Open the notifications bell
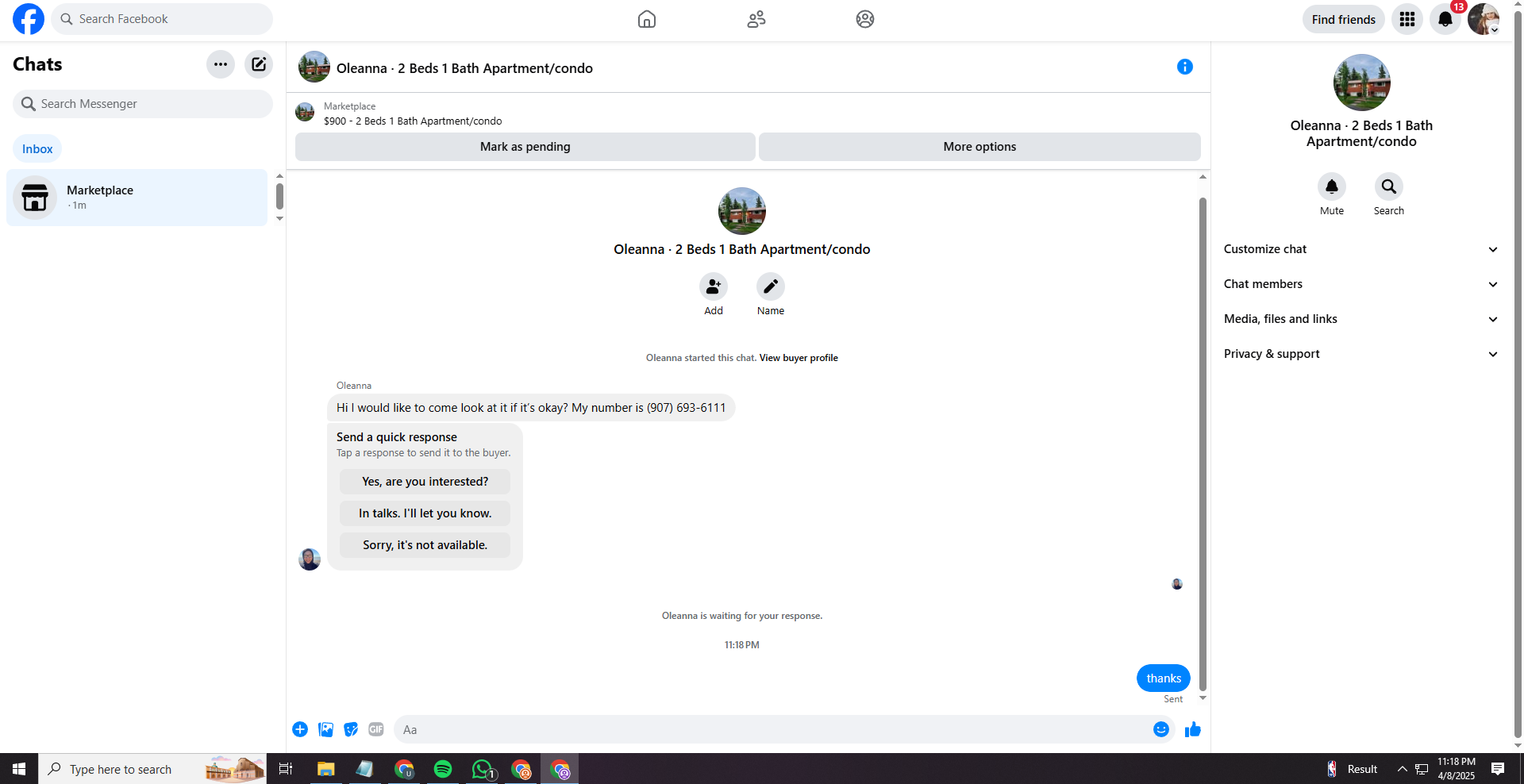 coord(1445,19)
